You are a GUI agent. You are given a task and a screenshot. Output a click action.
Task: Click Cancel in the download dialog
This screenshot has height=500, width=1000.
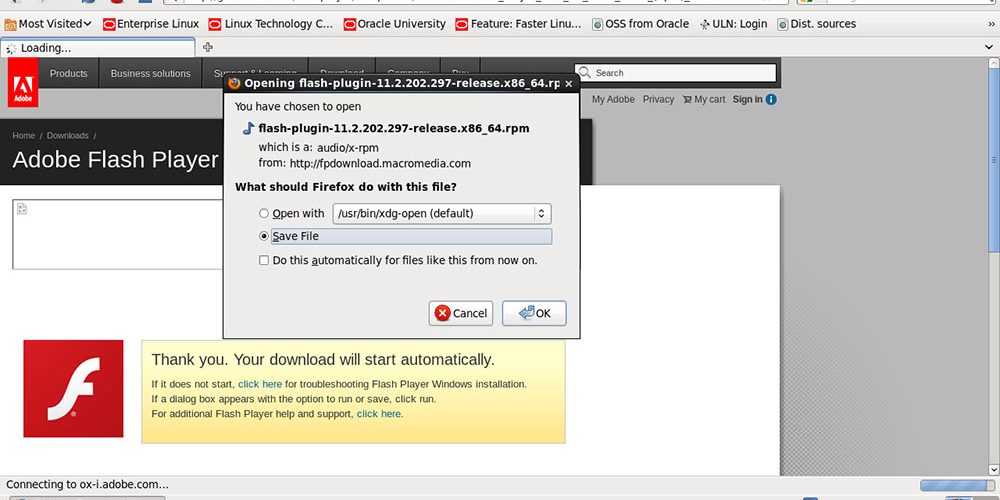coord(460,313)
